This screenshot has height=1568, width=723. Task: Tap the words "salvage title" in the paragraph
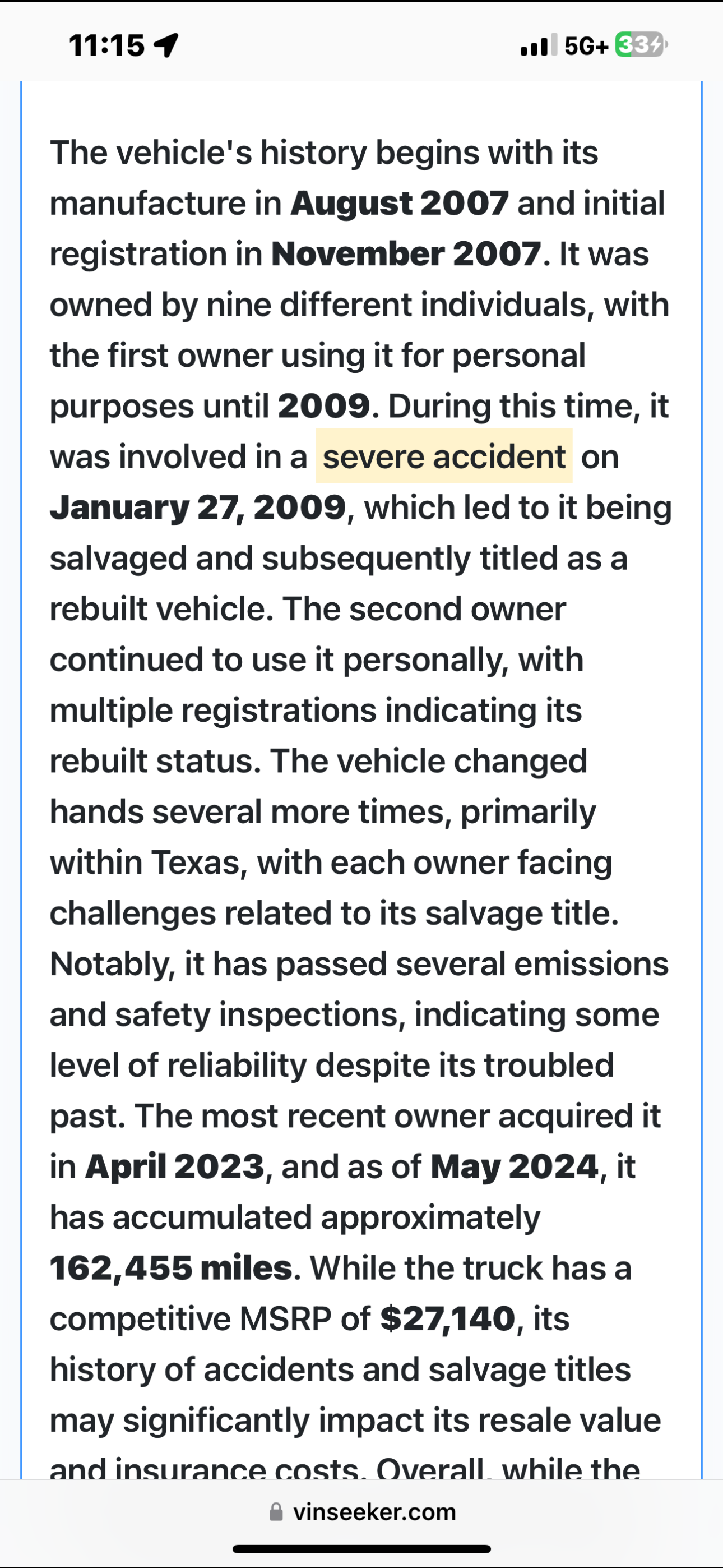tap(520, 913)
